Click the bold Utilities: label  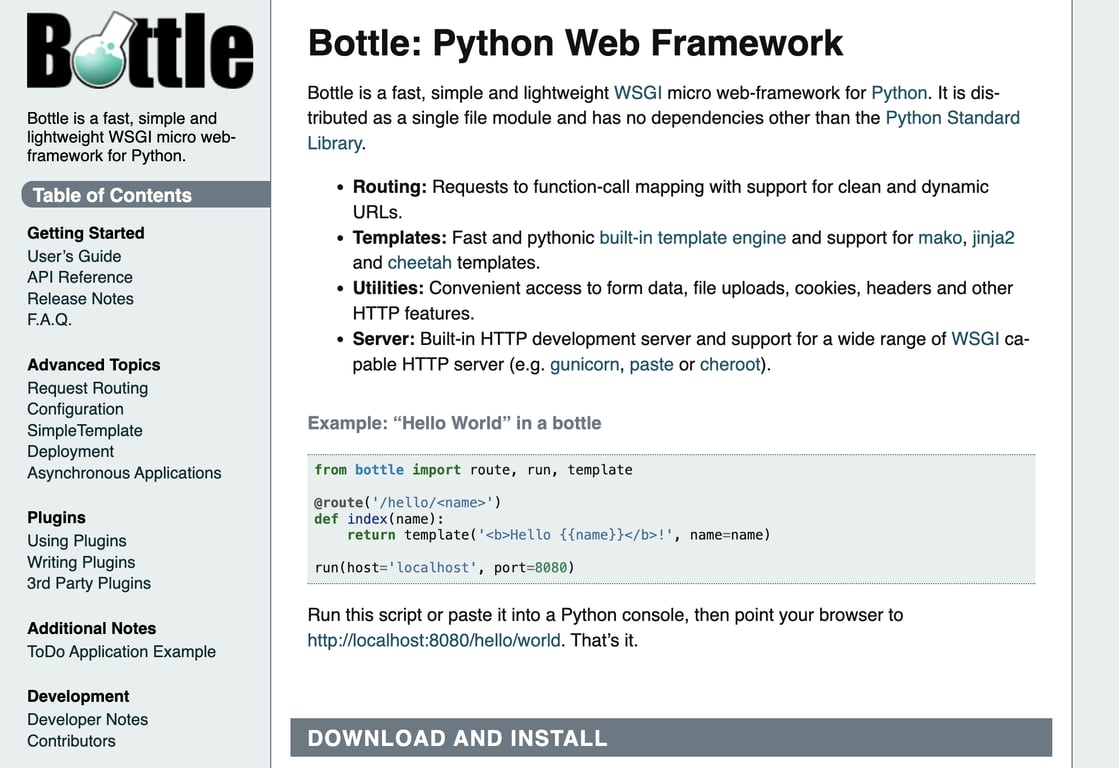pos(388,288)
